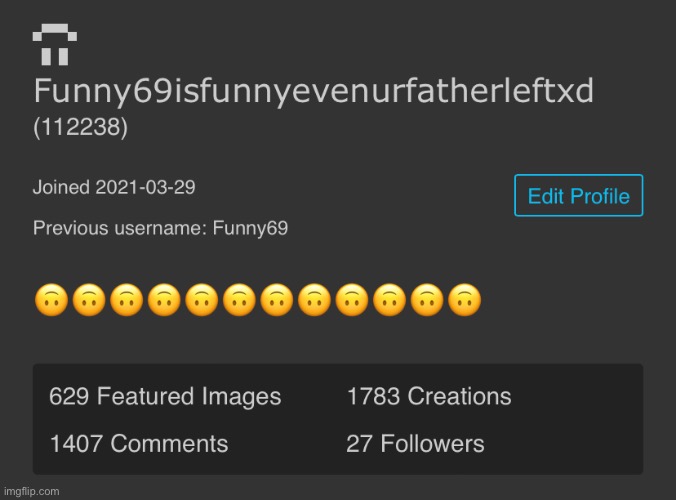Click the Edit Profile button
The height and width of the screenshot is (500, 676).
point(579,195)
